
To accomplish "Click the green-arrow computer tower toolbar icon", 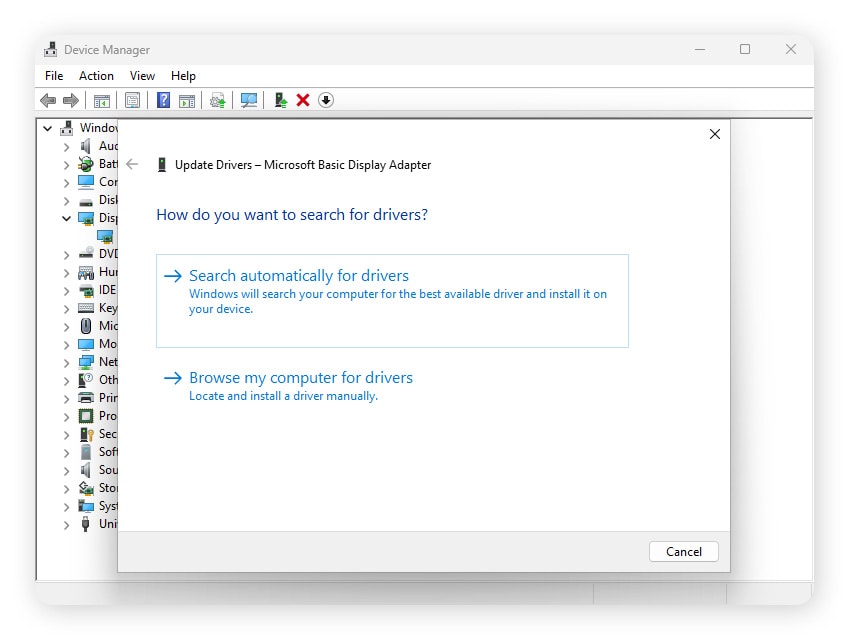I will [280, 100].
